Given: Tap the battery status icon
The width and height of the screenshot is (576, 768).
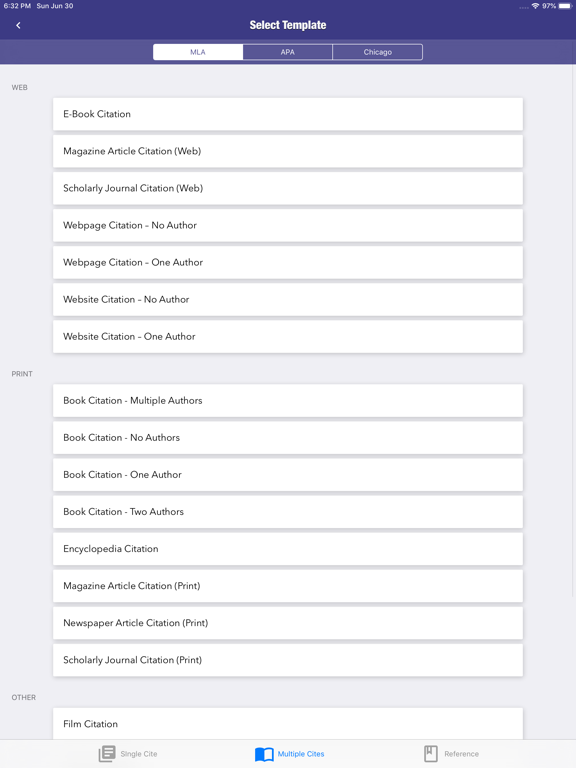Looking at the screenshot, I should coord(565,6).
